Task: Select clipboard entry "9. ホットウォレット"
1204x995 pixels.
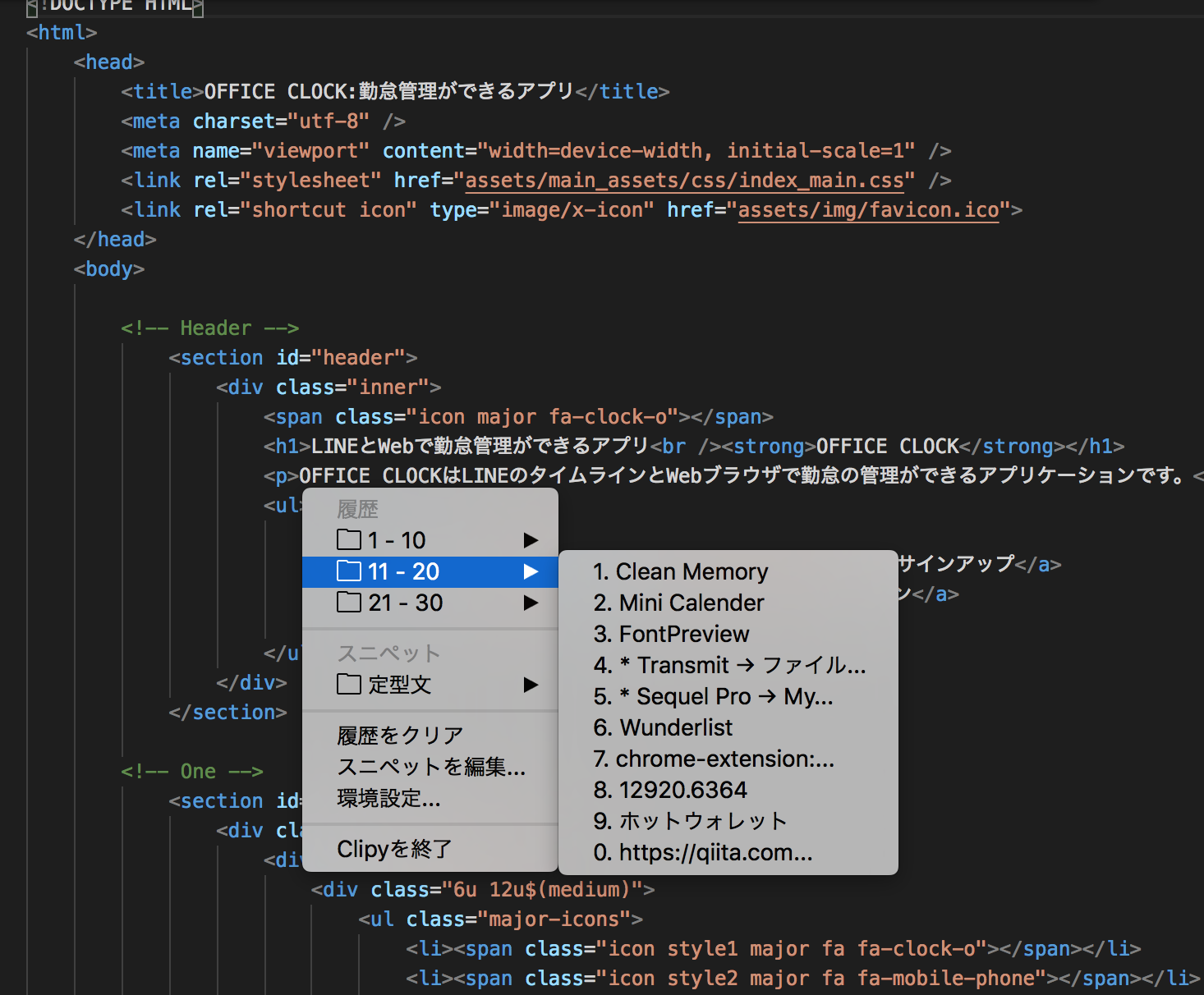Action: tap(690, 821)
